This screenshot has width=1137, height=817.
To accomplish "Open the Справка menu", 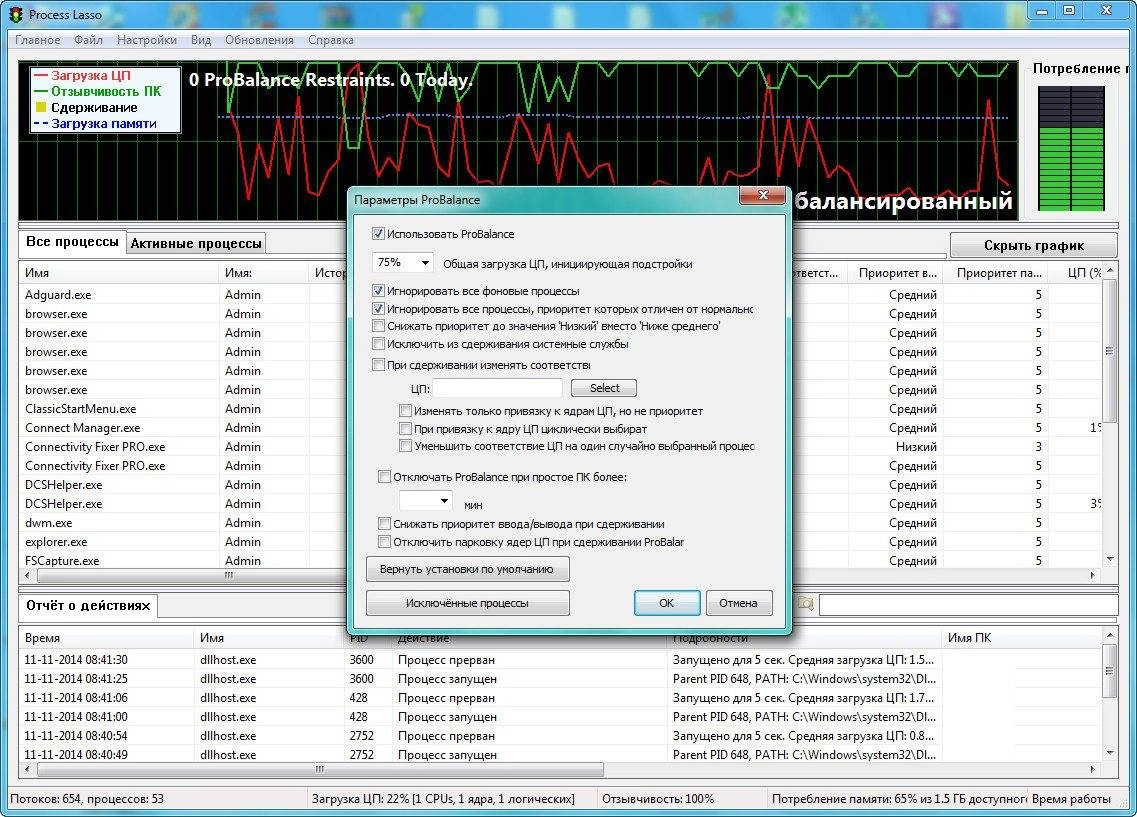I will [331, 40].
